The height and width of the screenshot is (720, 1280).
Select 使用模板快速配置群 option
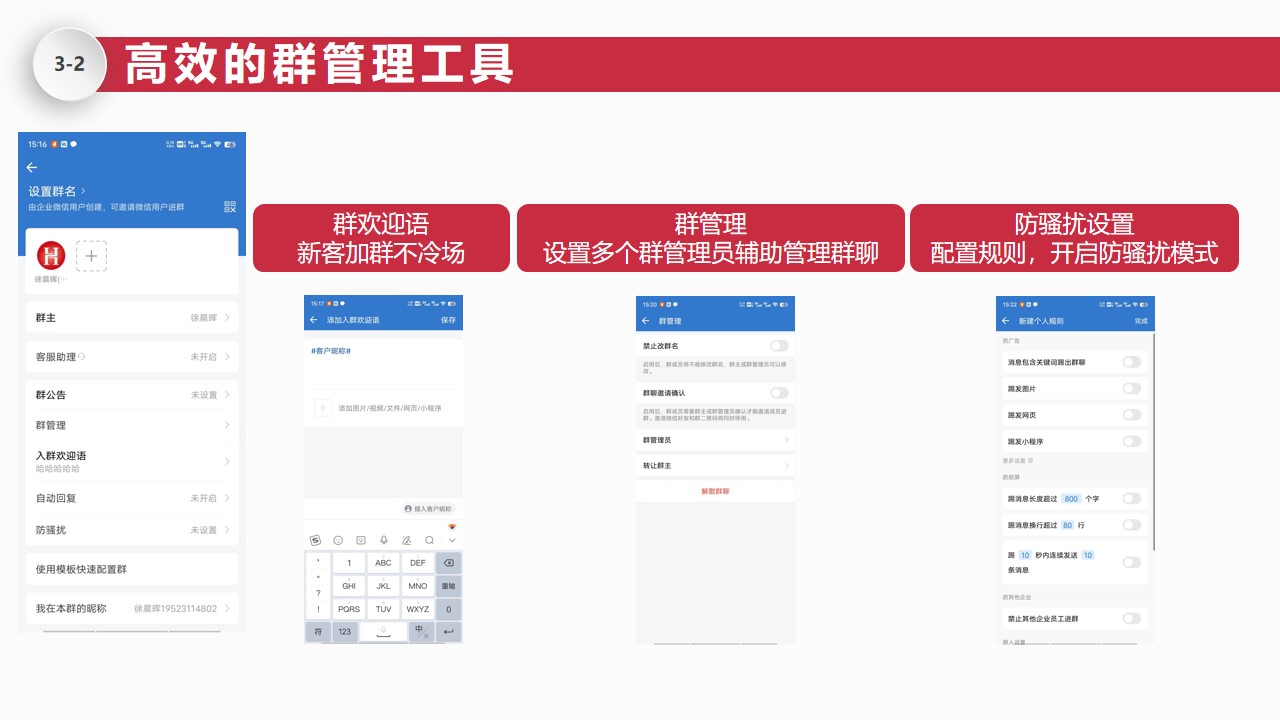click(132, 569)
